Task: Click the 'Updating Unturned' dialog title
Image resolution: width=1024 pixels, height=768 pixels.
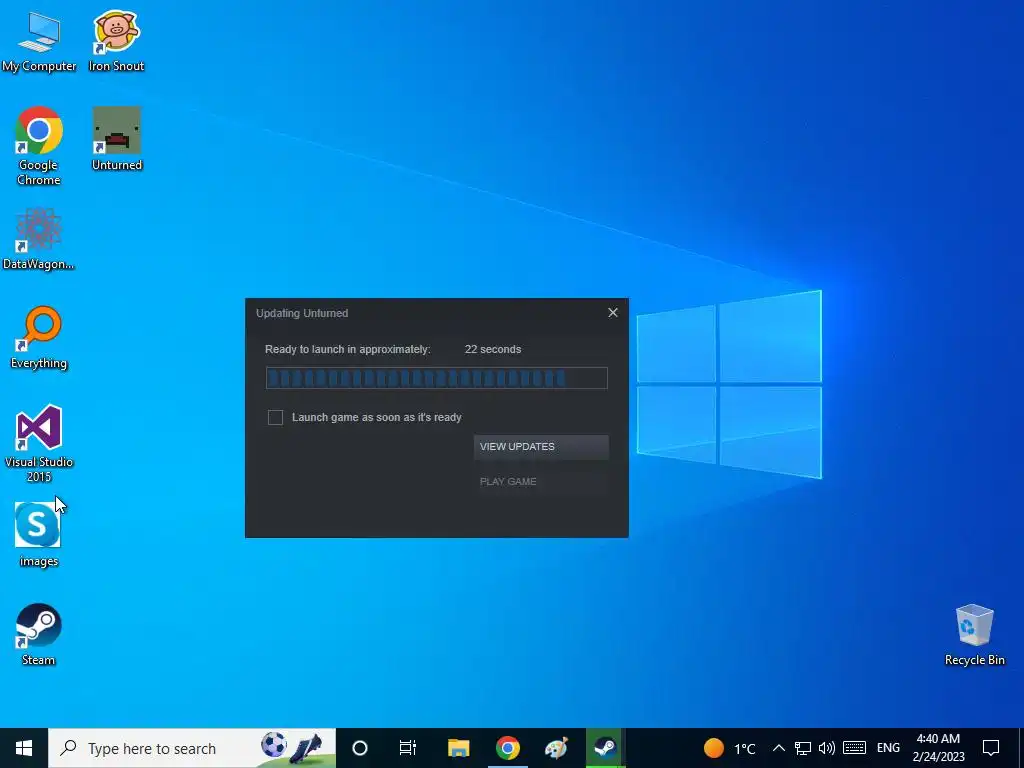Action: click(x=302, y=313)
